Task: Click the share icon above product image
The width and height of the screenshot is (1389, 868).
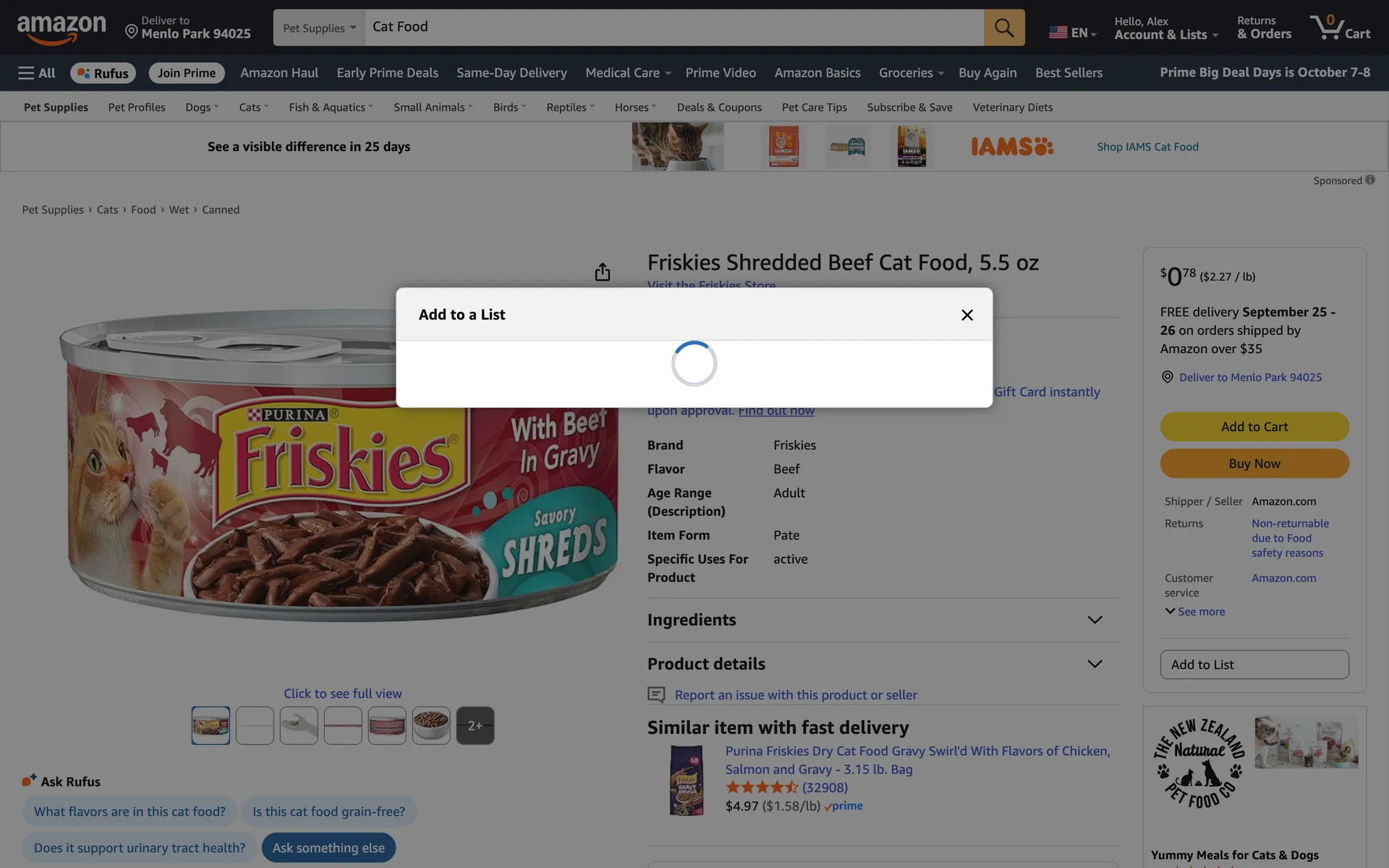Action: coord(602,272)
